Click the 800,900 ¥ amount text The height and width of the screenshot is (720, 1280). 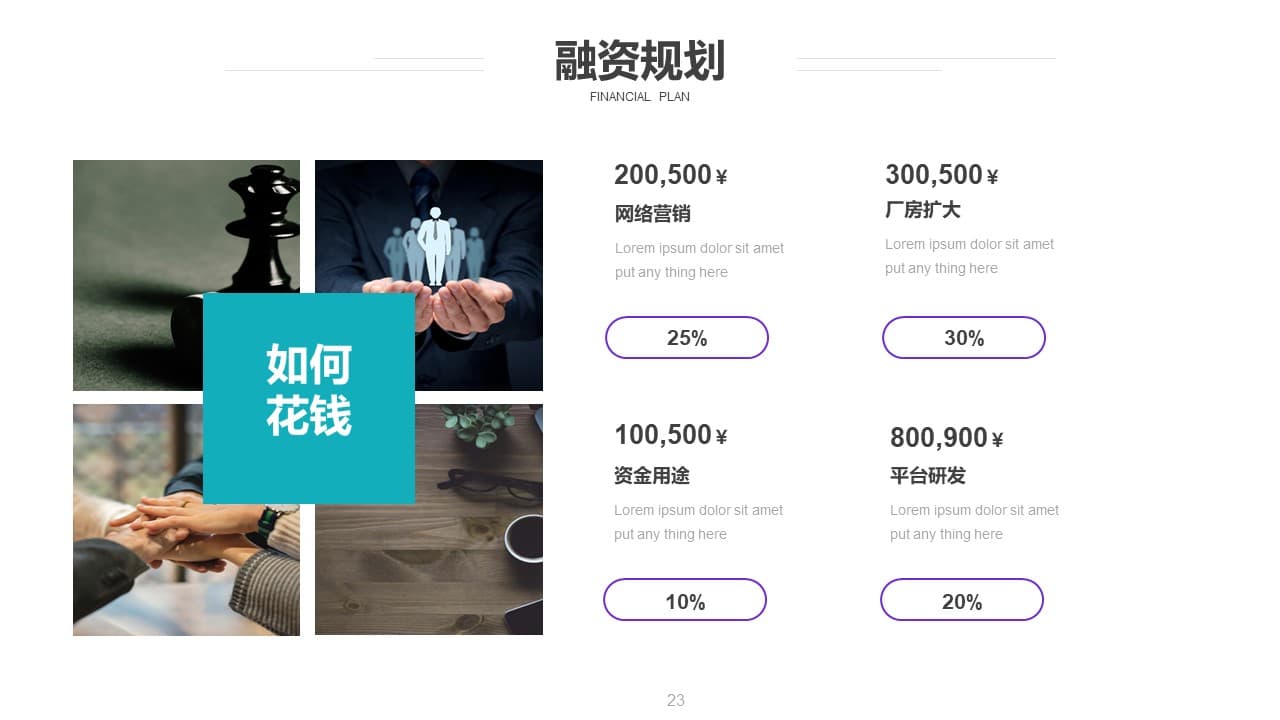[947, 438]
